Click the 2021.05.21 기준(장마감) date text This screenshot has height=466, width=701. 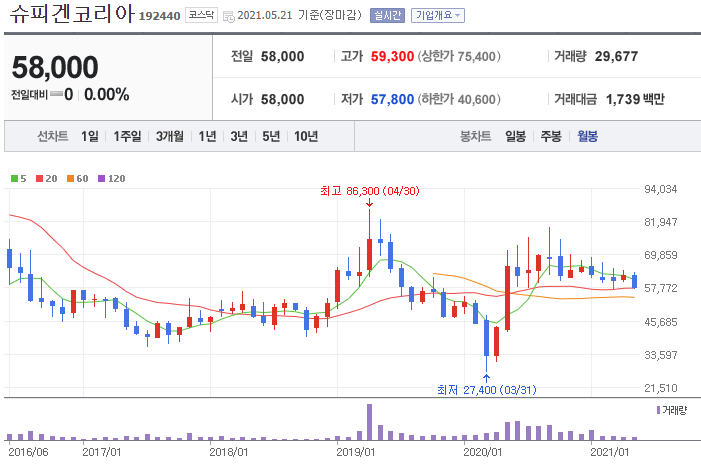click(x=299, y=15)
